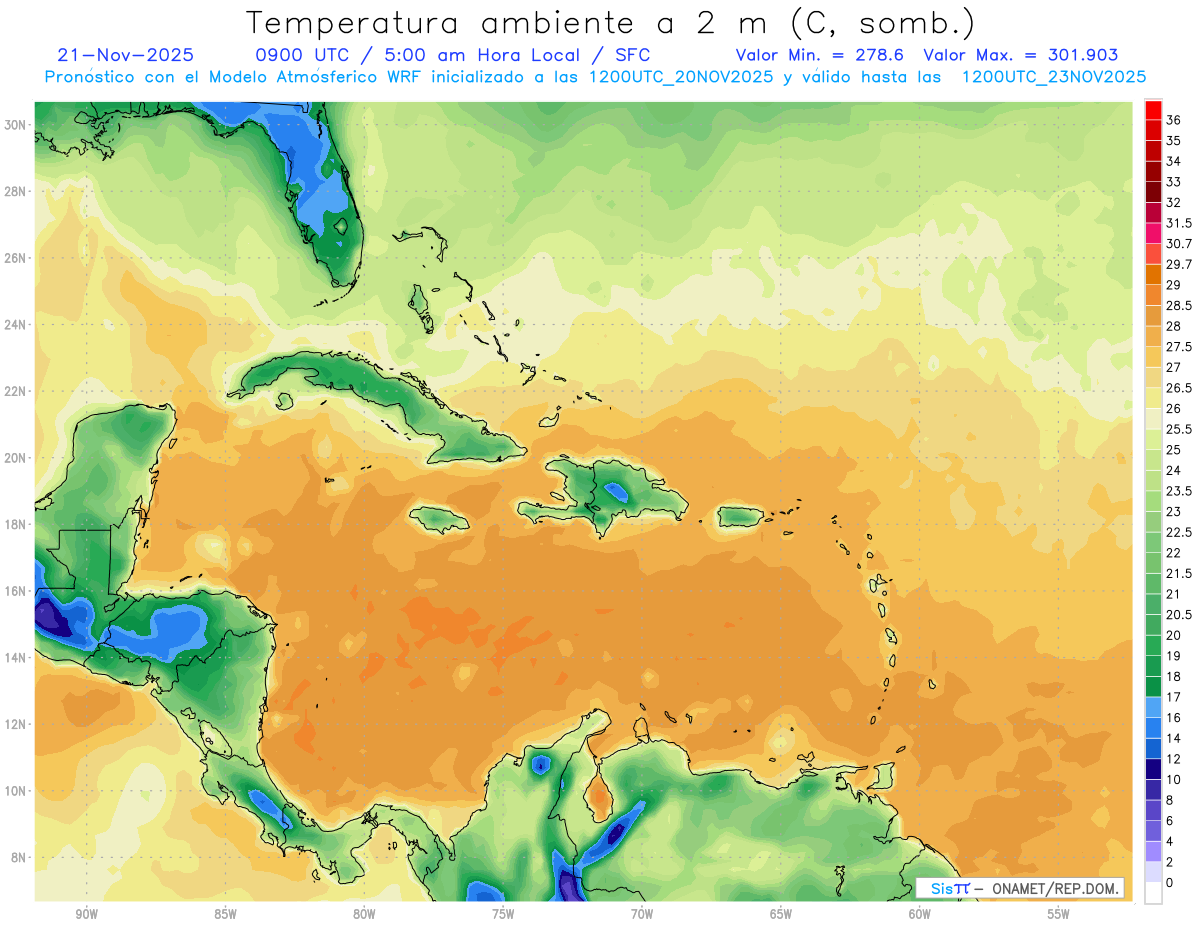Click the '8N' latitude label

click(x=19, y=857)
